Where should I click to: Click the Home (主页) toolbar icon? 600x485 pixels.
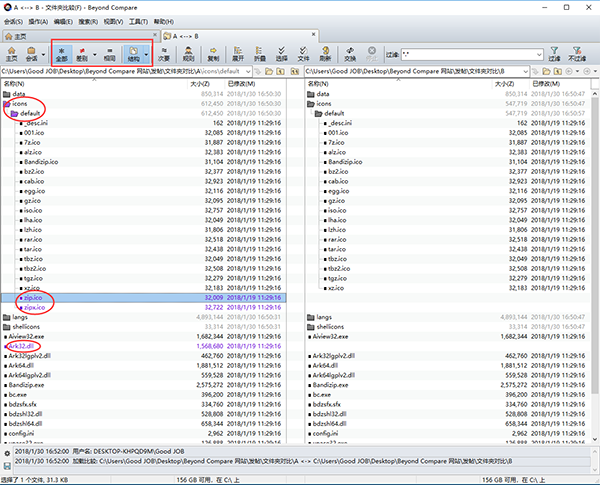click(x=11, y=54)
